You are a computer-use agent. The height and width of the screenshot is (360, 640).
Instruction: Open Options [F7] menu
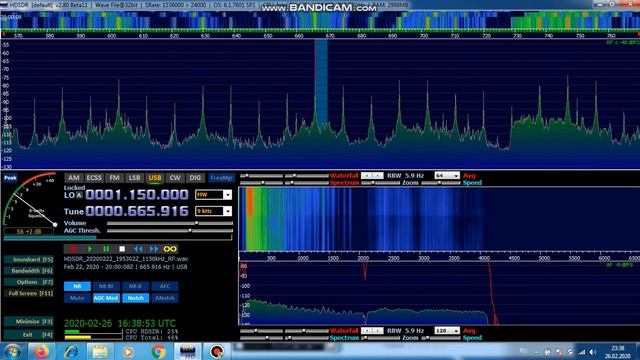coord(29,282)
